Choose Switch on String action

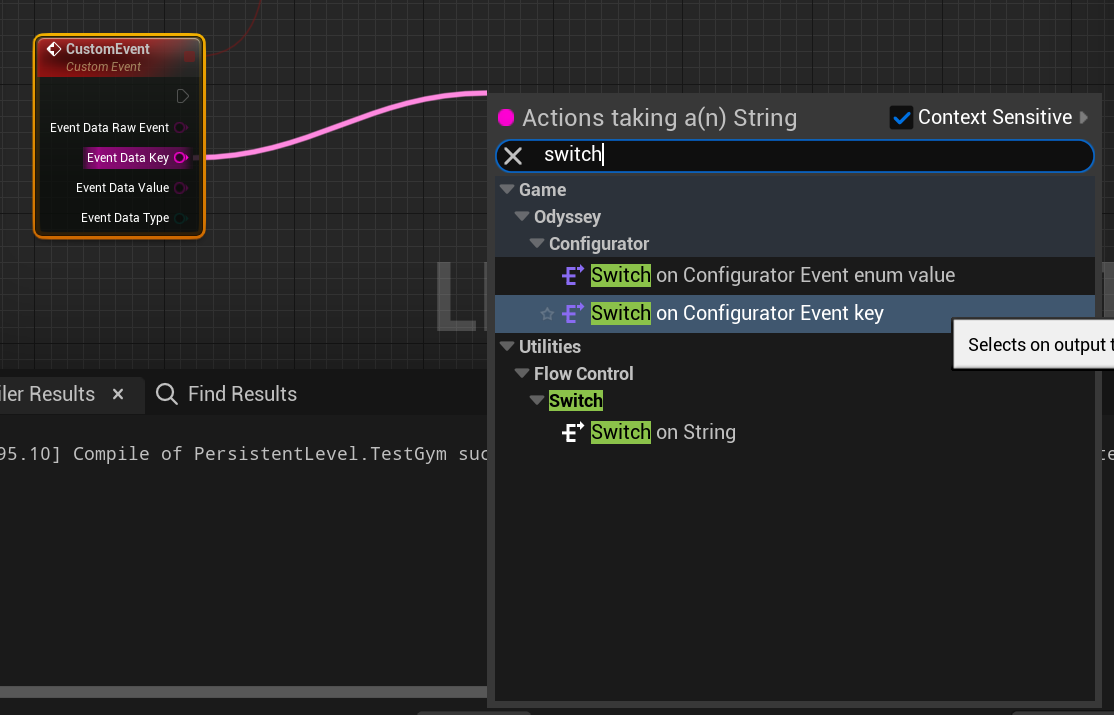click(662, 432)
